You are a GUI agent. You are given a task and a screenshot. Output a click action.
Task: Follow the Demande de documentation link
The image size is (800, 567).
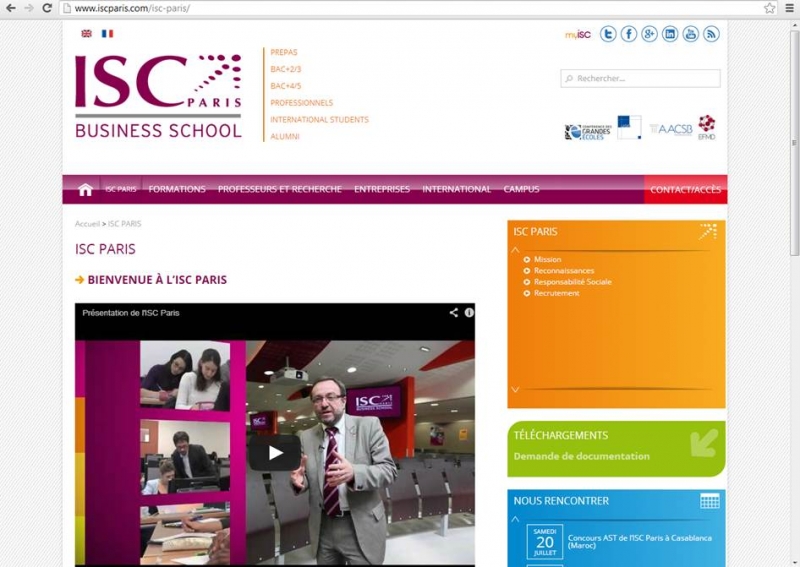(x=582, y=456)
